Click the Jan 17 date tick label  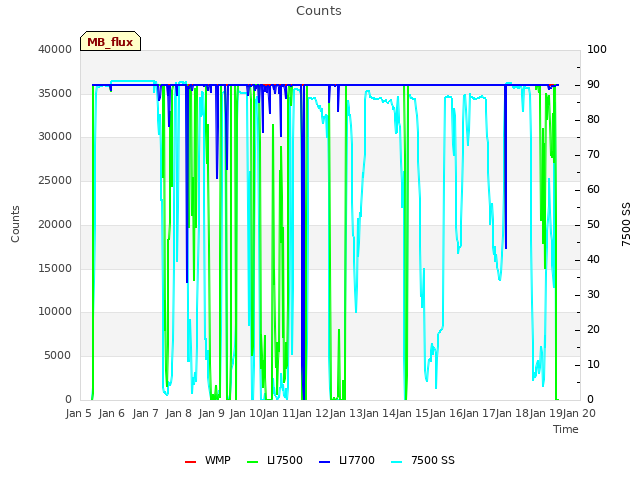(479, 413)
